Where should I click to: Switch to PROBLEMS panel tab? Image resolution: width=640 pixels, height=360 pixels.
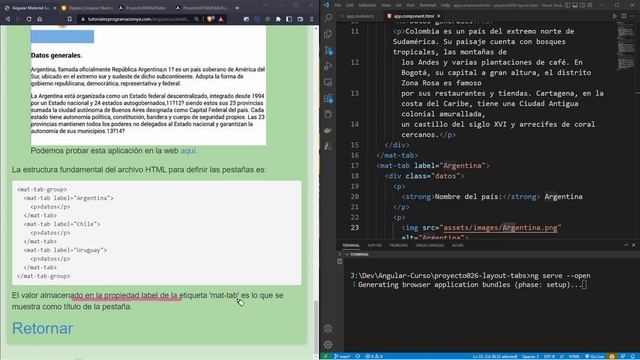pos(398,245)
